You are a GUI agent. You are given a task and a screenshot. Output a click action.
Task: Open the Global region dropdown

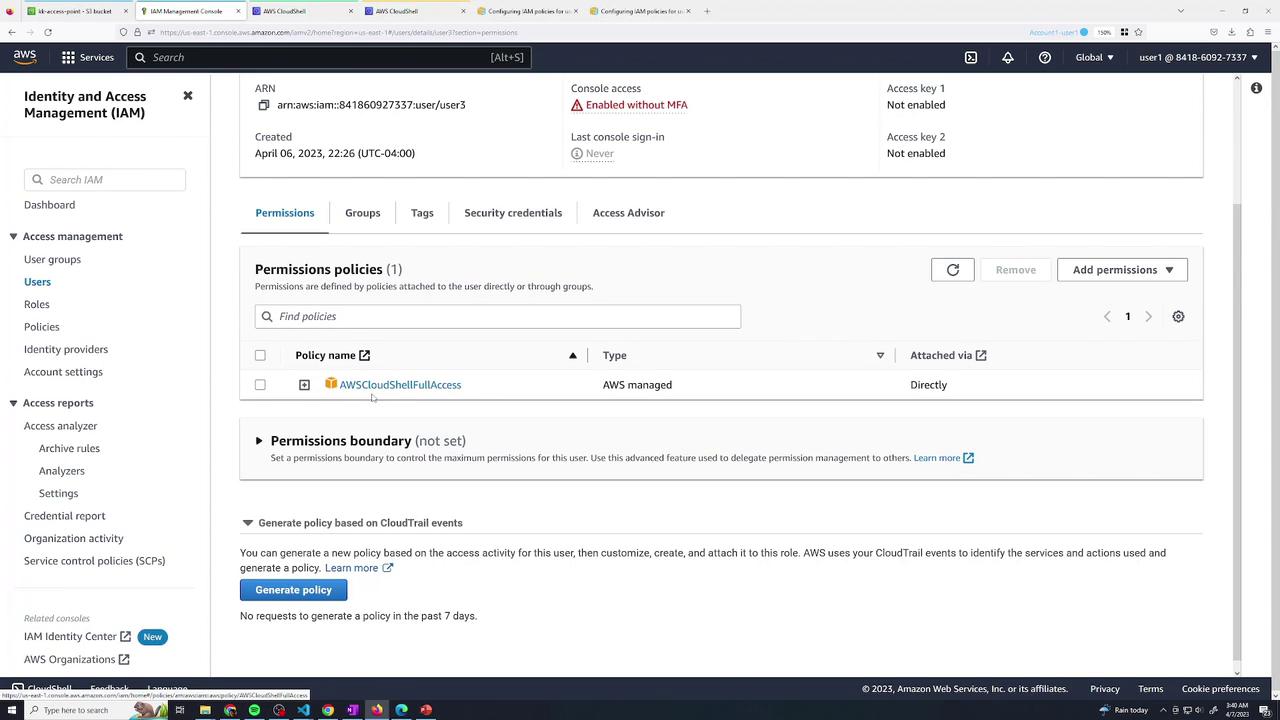[x=1094, y=57]
